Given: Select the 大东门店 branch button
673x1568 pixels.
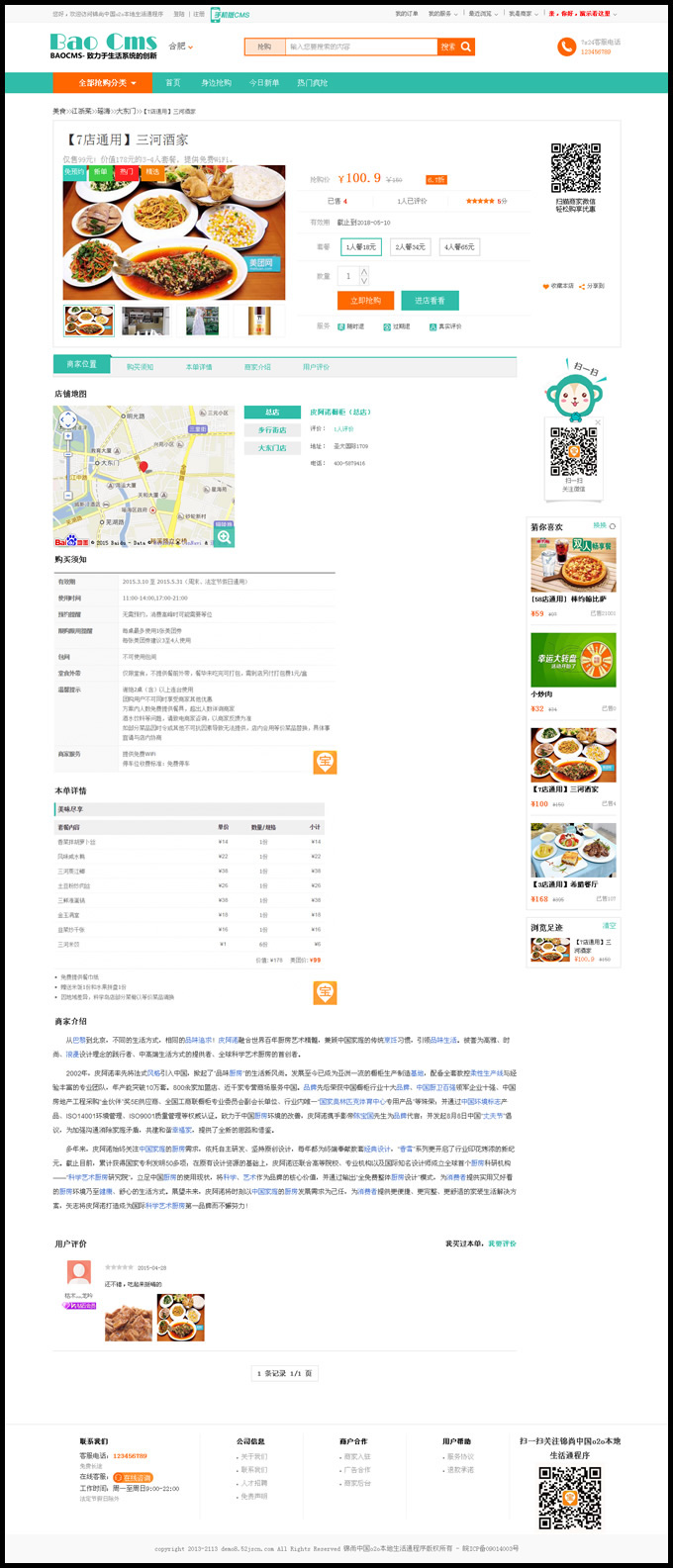Looking at the screenshot, I should [x=272, y=448].
